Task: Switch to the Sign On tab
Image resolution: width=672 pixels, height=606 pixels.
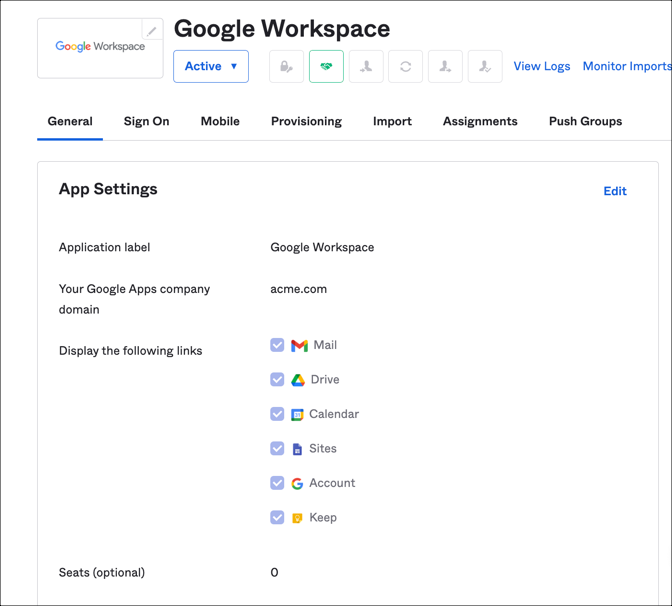Action: (x=146, y=121)
